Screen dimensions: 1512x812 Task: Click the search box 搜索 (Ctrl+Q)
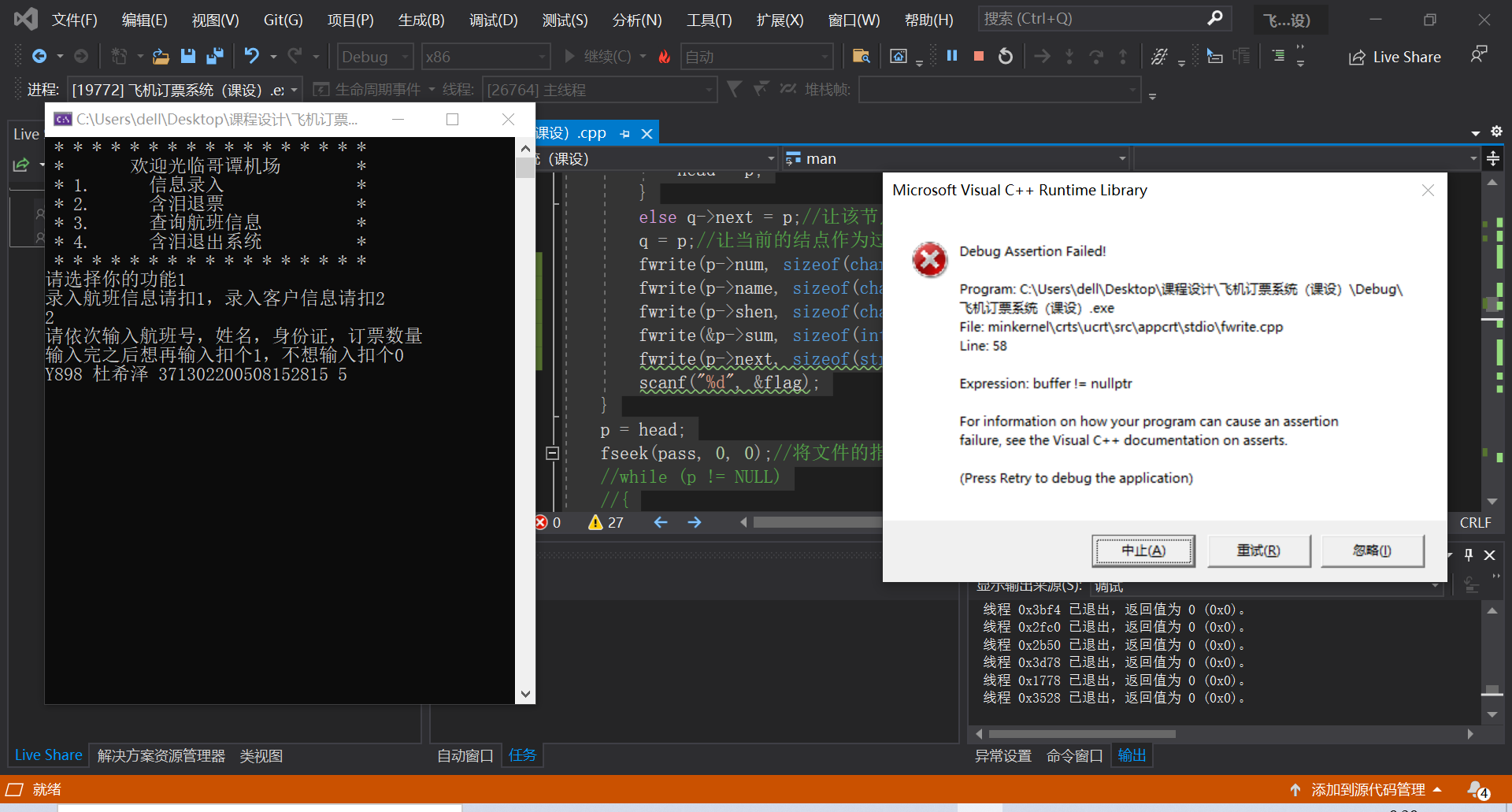[x=1104, y=18]
